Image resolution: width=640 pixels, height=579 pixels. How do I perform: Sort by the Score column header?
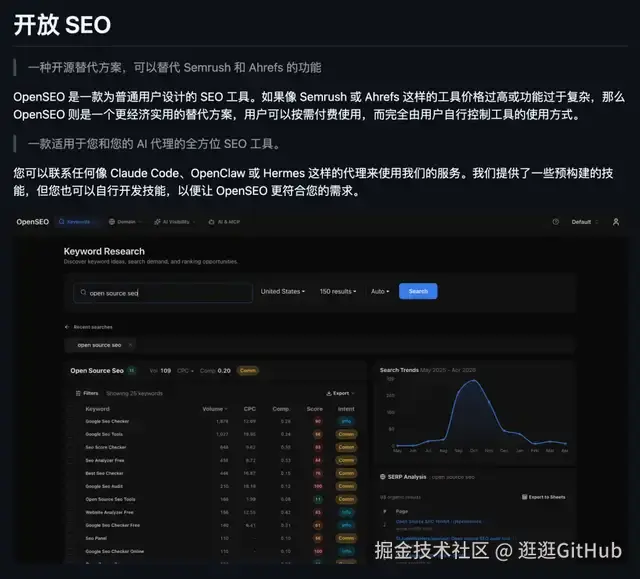[314, 409]
